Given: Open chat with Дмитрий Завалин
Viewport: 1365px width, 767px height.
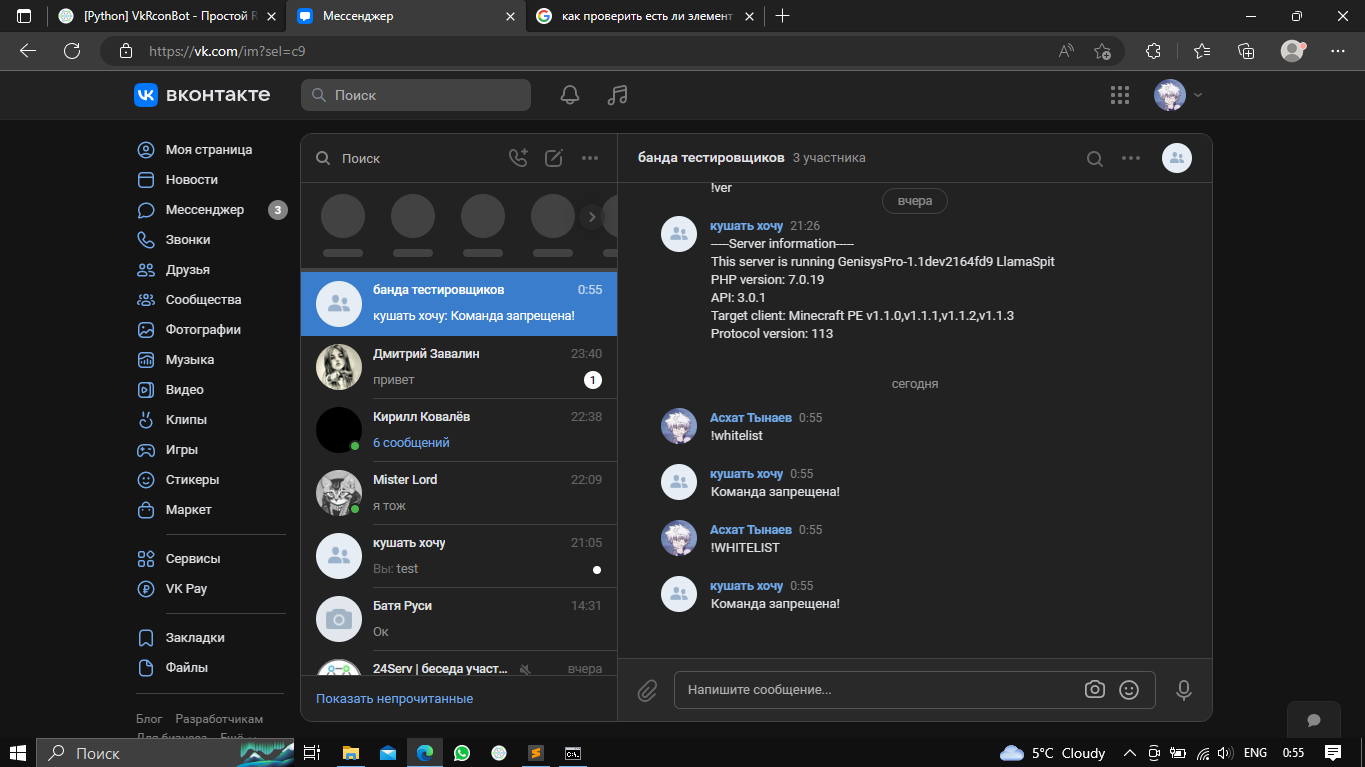Looking at the screenshot, I should click(459, 367).
